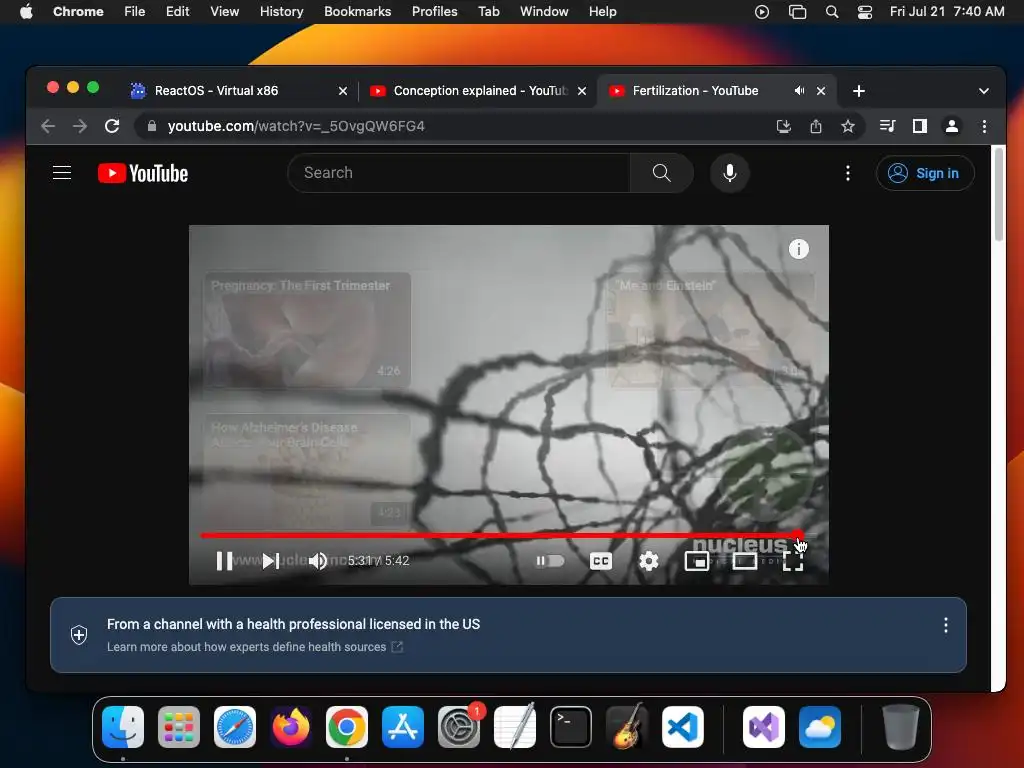Open Chrome profile avatar
Screen dimensions: 1024x768
point(952,126)
